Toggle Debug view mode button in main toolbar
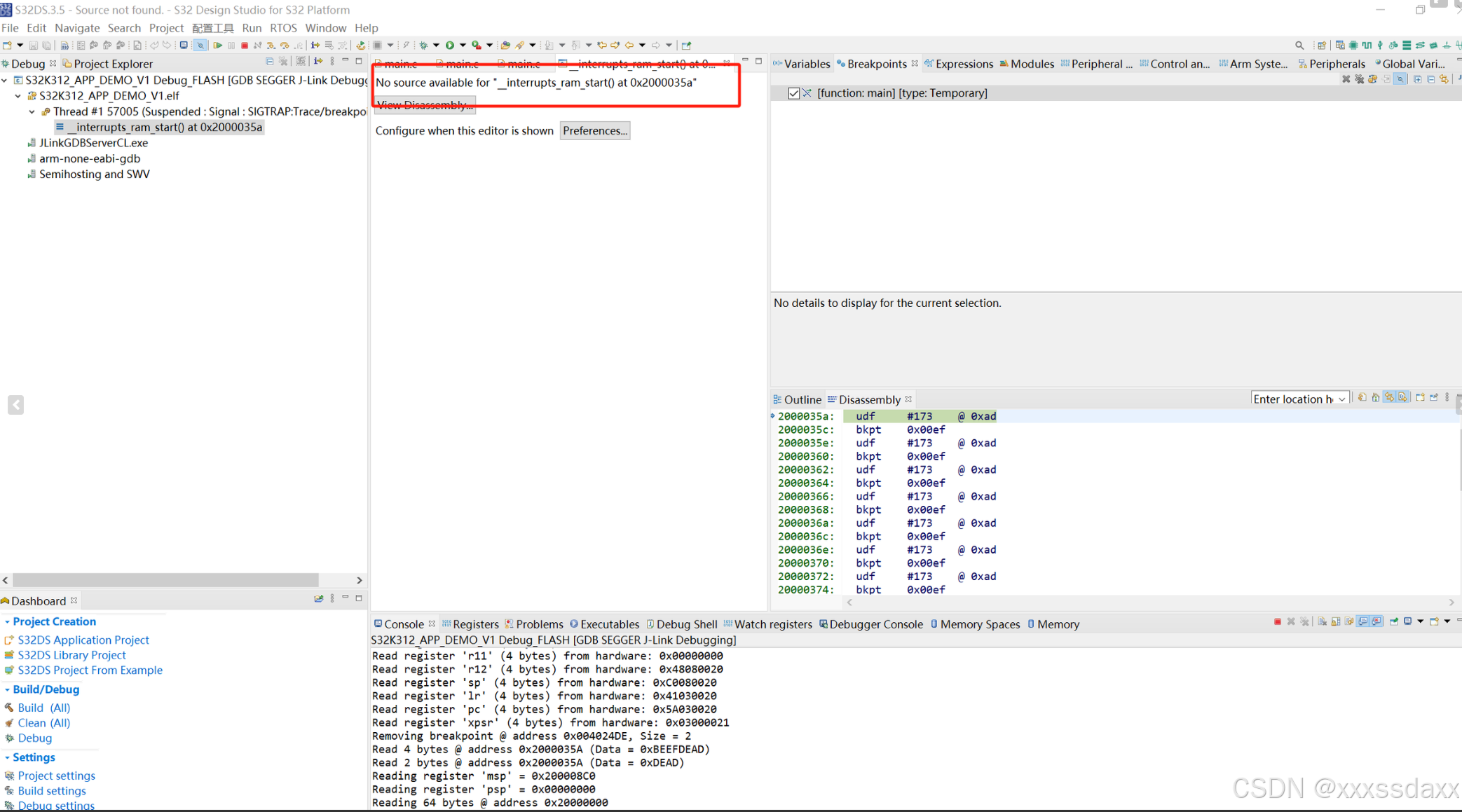 point(184,46)
